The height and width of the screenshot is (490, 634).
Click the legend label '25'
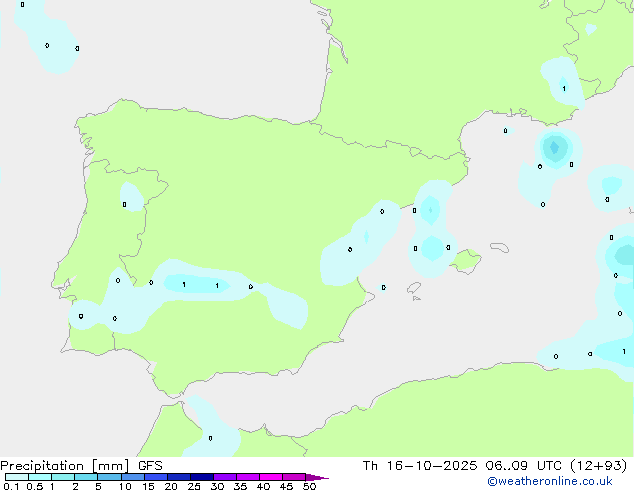tap(194, 486)
